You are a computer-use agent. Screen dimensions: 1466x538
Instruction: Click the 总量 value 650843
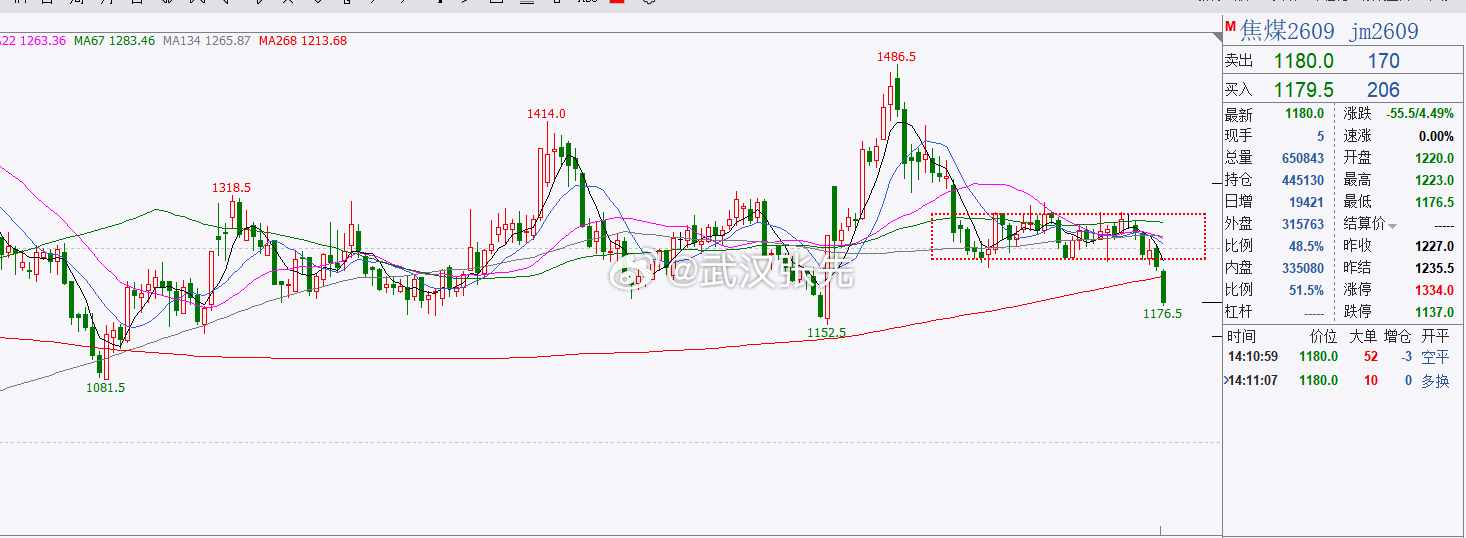(x=1303, y=158)
